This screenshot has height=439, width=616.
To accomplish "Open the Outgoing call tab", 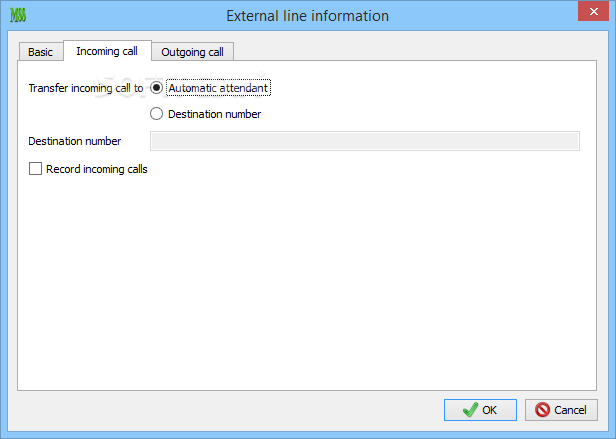I will tap(192, 52).
